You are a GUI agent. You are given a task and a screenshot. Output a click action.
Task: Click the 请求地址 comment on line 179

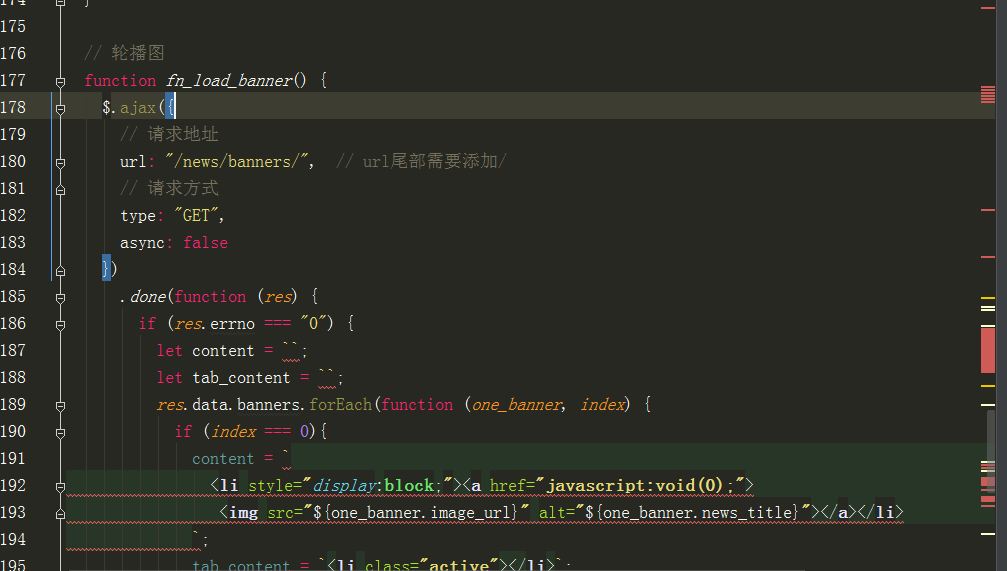[170, 134]
